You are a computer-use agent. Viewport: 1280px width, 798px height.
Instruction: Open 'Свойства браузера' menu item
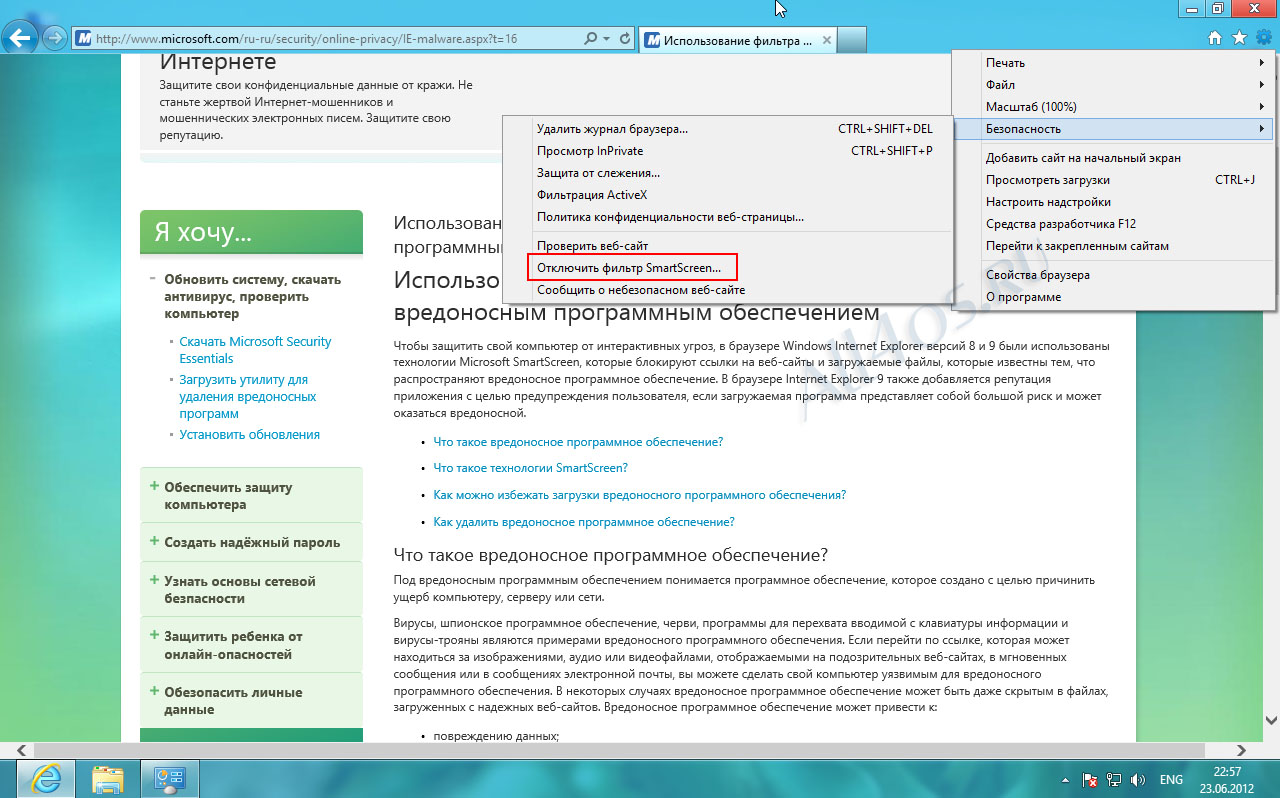(1115, 274)
